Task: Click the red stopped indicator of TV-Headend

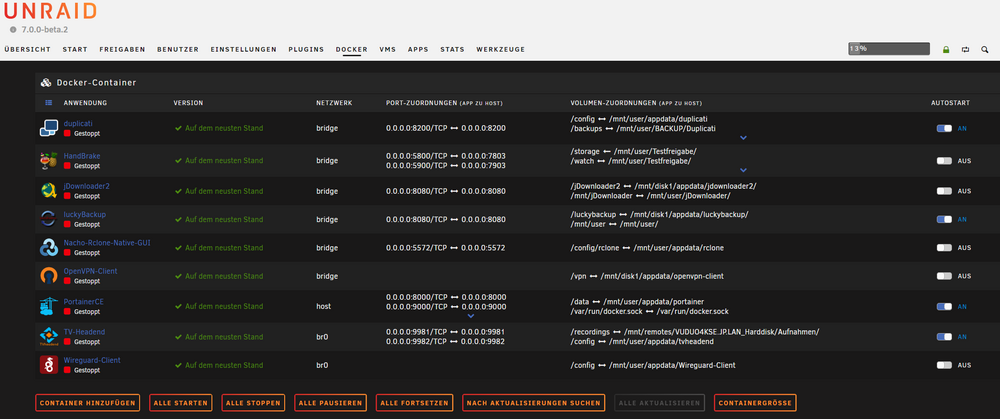Action: (x=67, y=341)
